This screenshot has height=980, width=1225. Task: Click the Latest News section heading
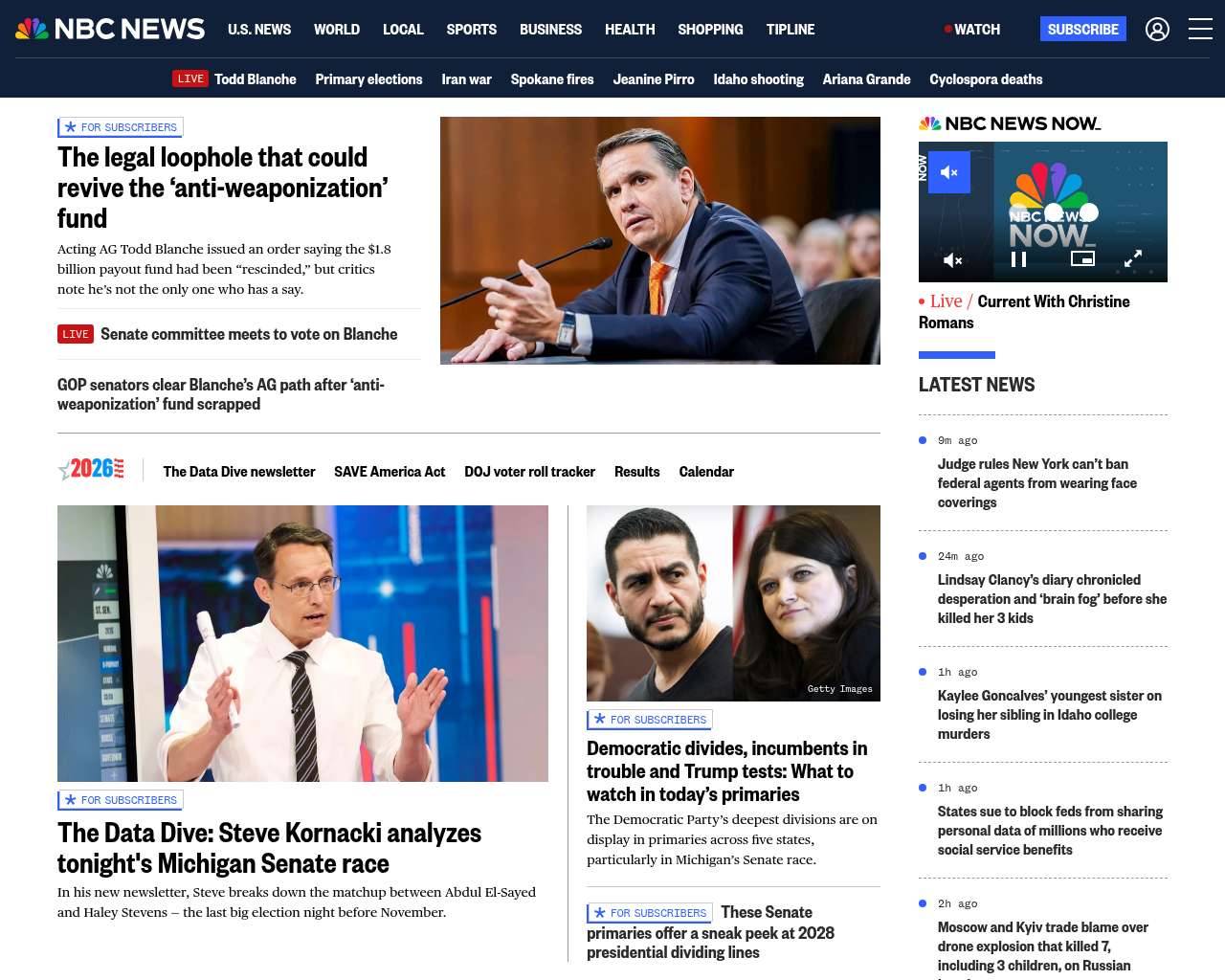tap(976, 385)
